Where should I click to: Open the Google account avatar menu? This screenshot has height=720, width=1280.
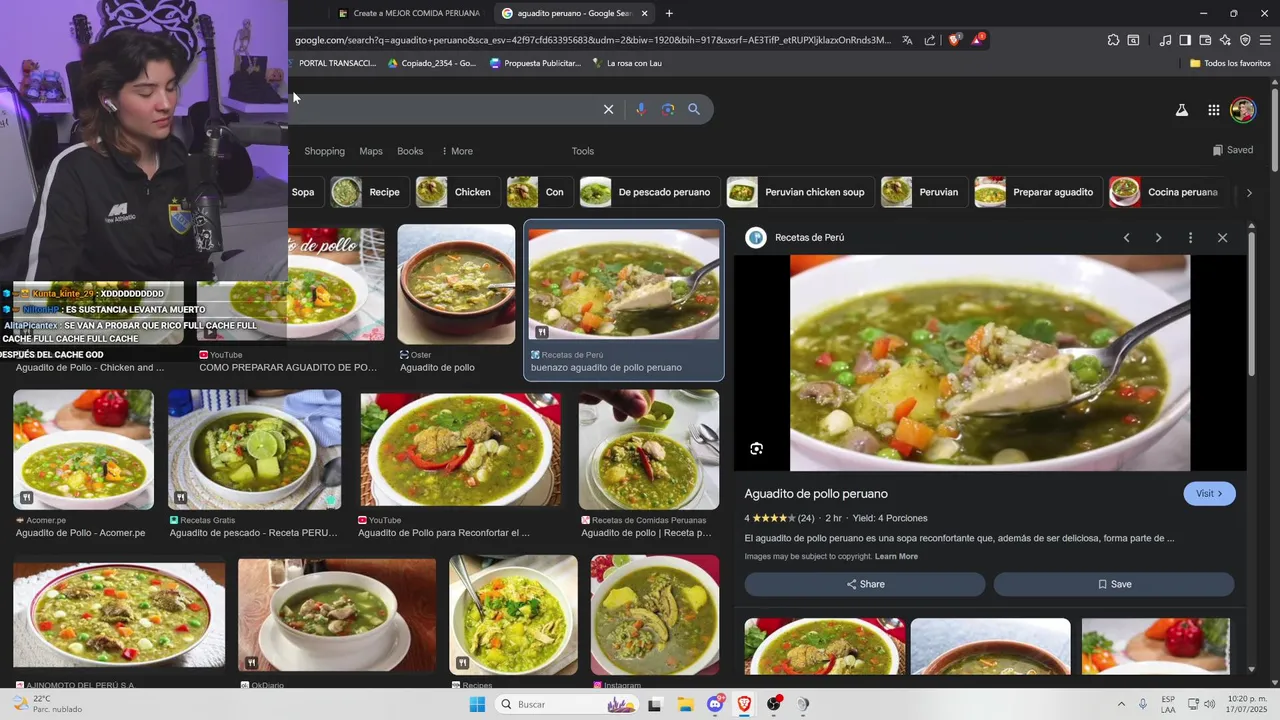(x=1243, y=110)
